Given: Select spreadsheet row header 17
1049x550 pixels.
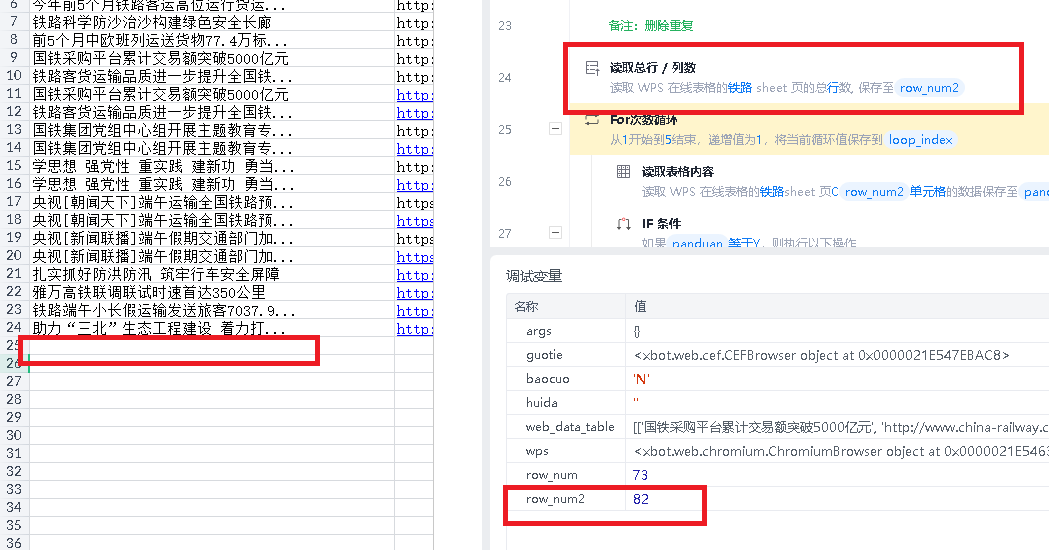Looking at the screenshot, I should [x=14, y=202].
